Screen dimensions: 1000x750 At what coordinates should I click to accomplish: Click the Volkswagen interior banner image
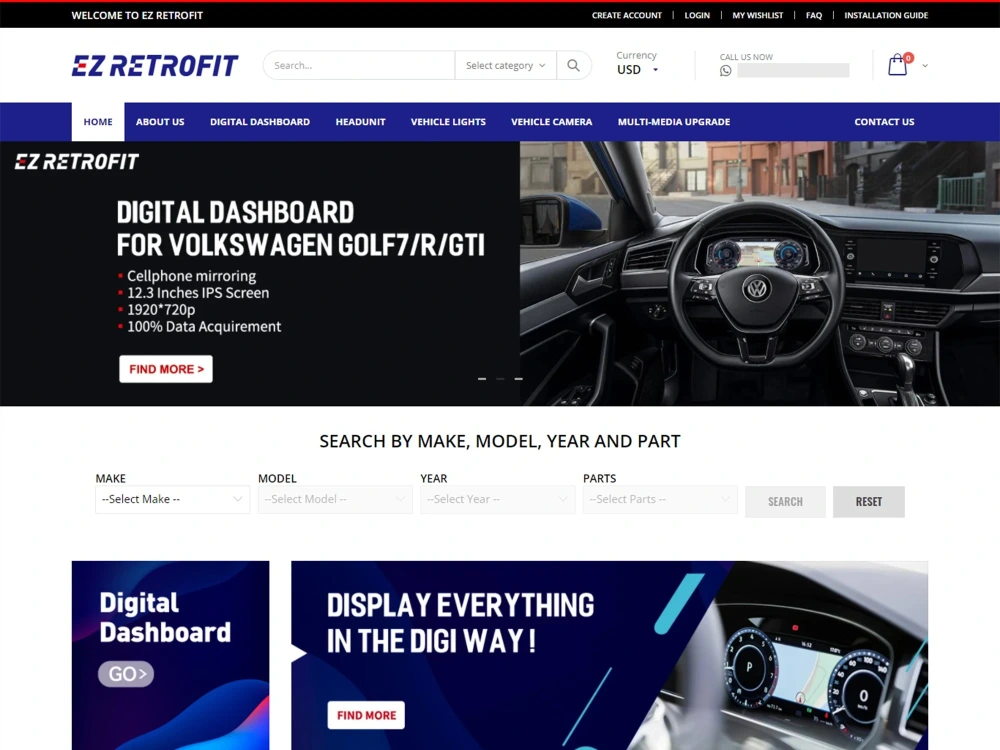pos(760,274)
